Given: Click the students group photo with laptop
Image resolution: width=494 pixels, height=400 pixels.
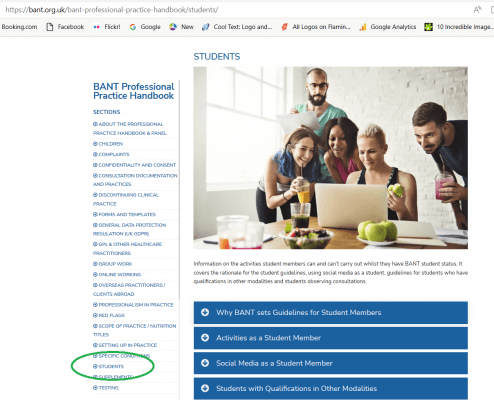Looking at the screenshot, I should pyautogui.click(x=331, y=158).
